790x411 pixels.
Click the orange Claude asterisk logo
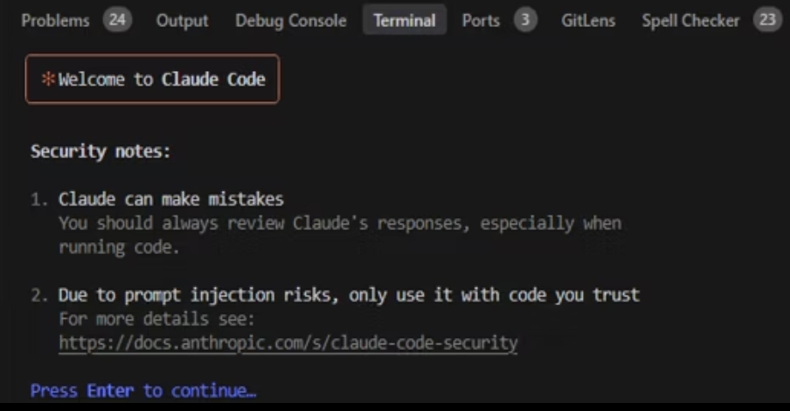48,79
